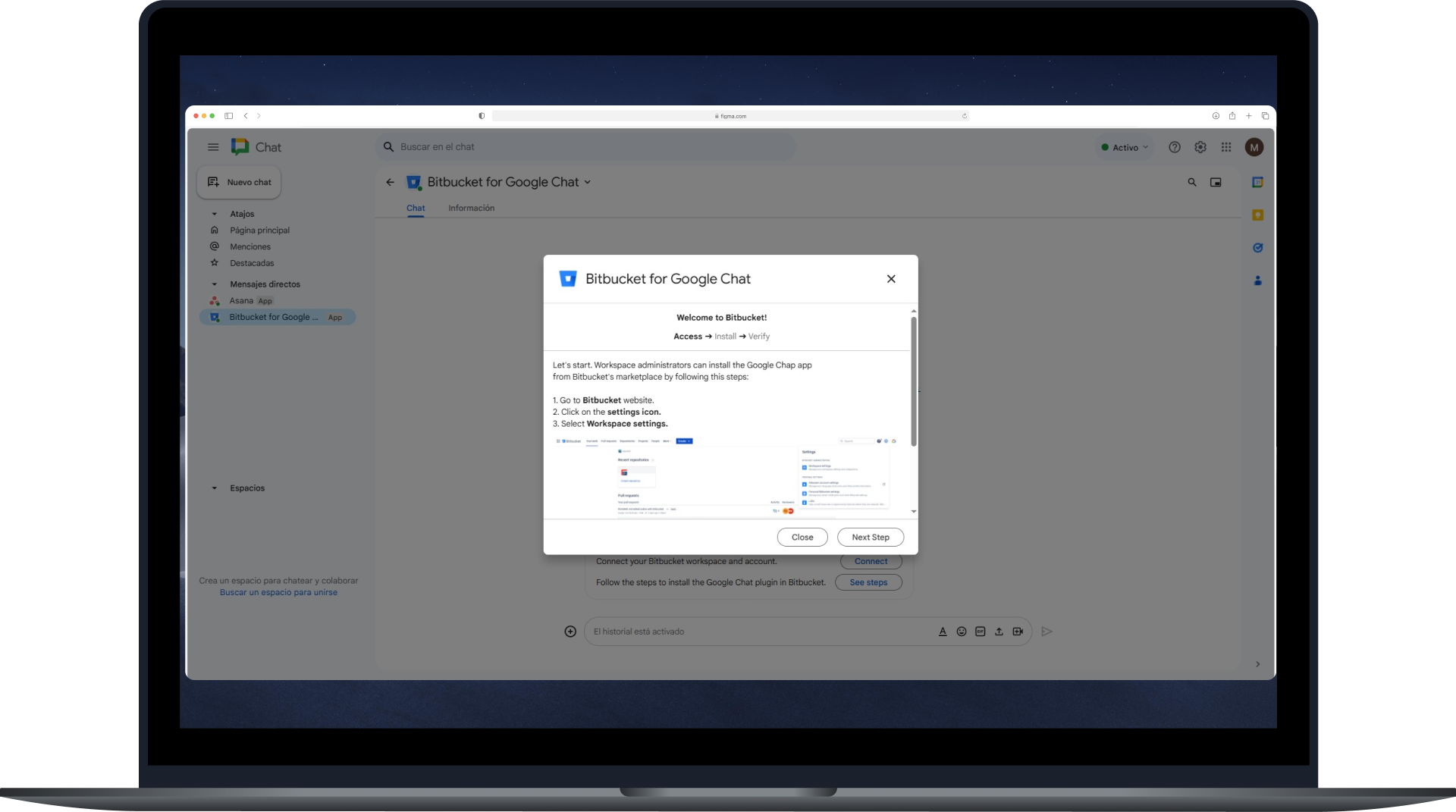Viewport: 1456px width, 812px height.
Task: Click the Close button in dialog
Action: (802, 538)
